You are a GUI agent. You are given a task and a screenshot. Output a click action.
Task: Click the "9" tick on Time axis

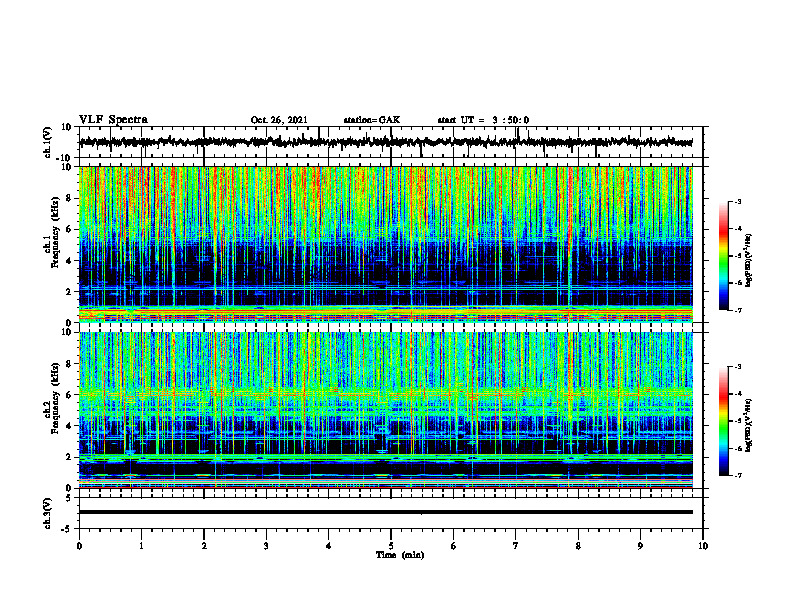[x=640, y=546]
